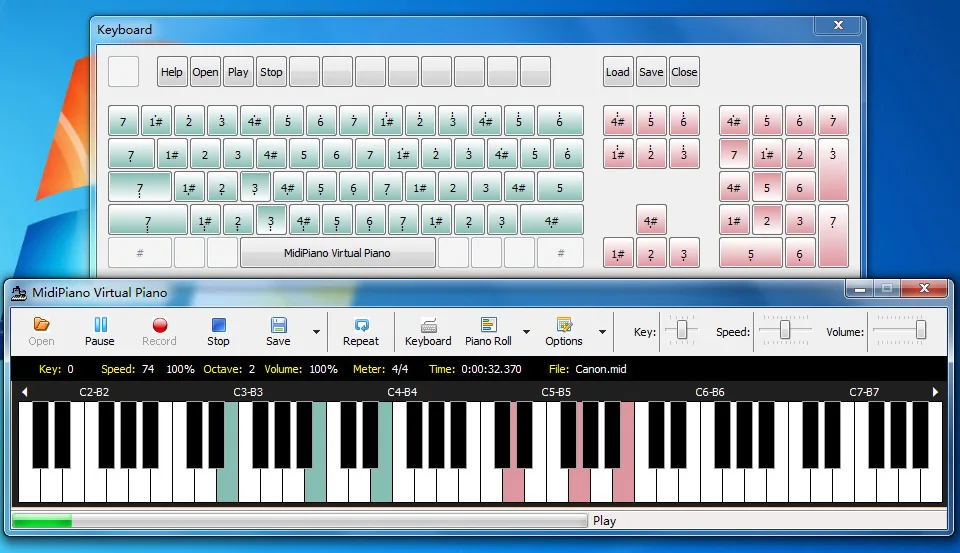
Task: Click the C3-B3 octave label
Action: coord(248,392)
